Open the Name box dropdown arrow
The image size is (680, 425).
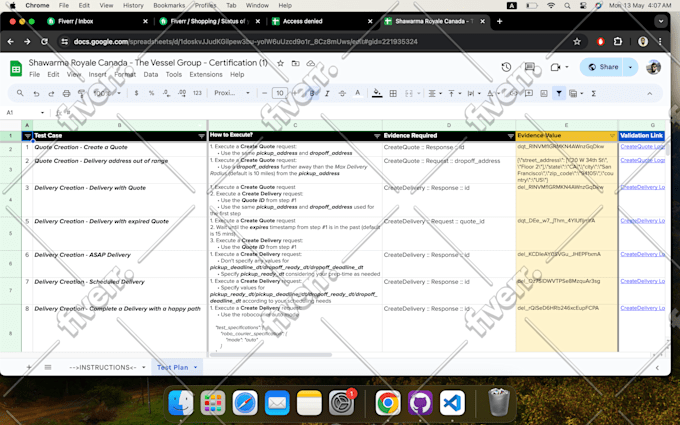tap(42, 113)
